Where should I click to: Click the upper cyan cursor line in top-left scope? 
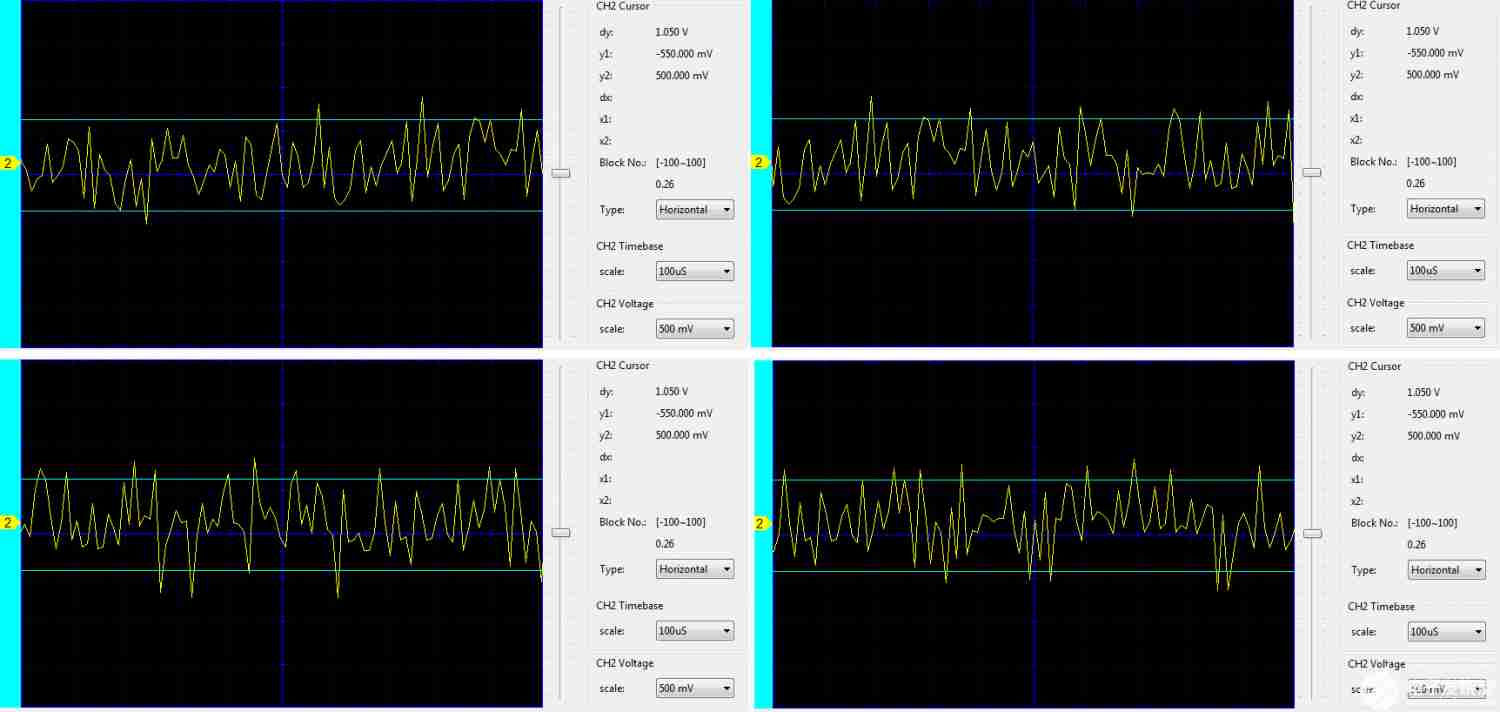[282, 120]
